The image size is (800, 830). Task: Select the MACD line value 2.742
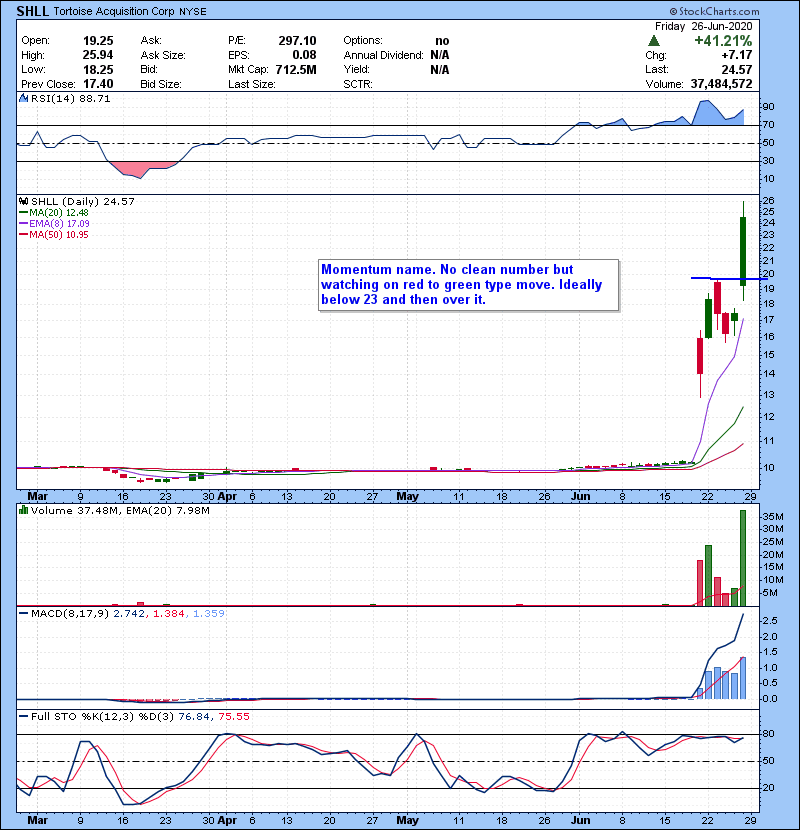(128, 614)
